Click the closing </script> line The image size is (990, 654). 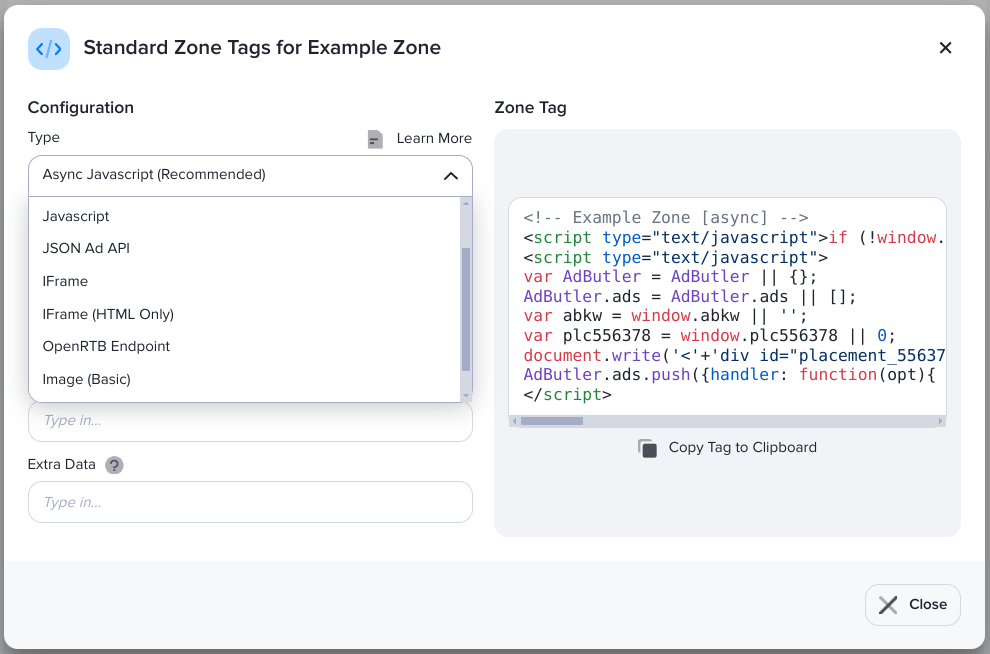point(567,395)
